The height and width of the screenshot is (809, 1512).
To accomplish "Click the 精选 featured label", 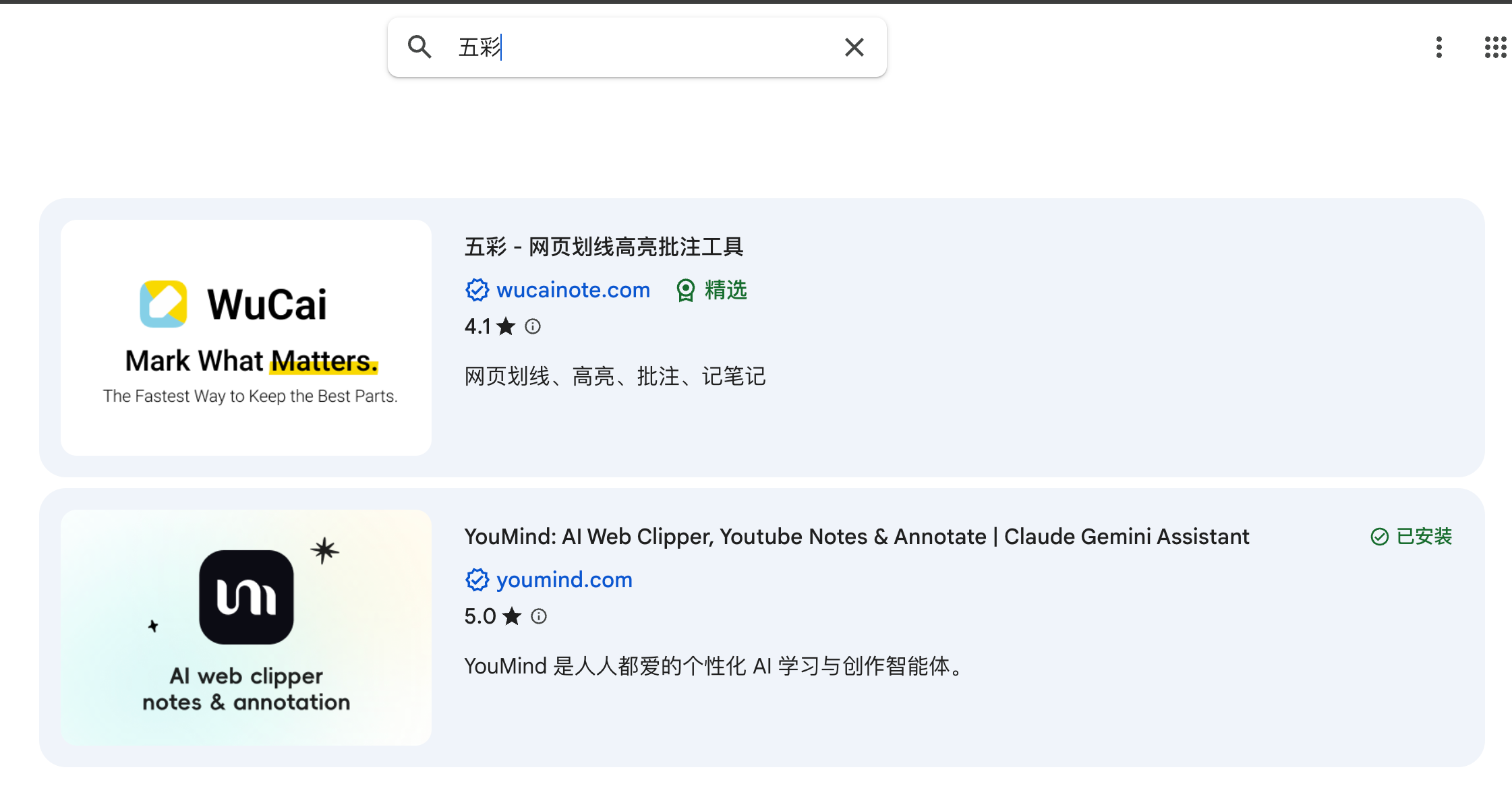I will (726, 290).
